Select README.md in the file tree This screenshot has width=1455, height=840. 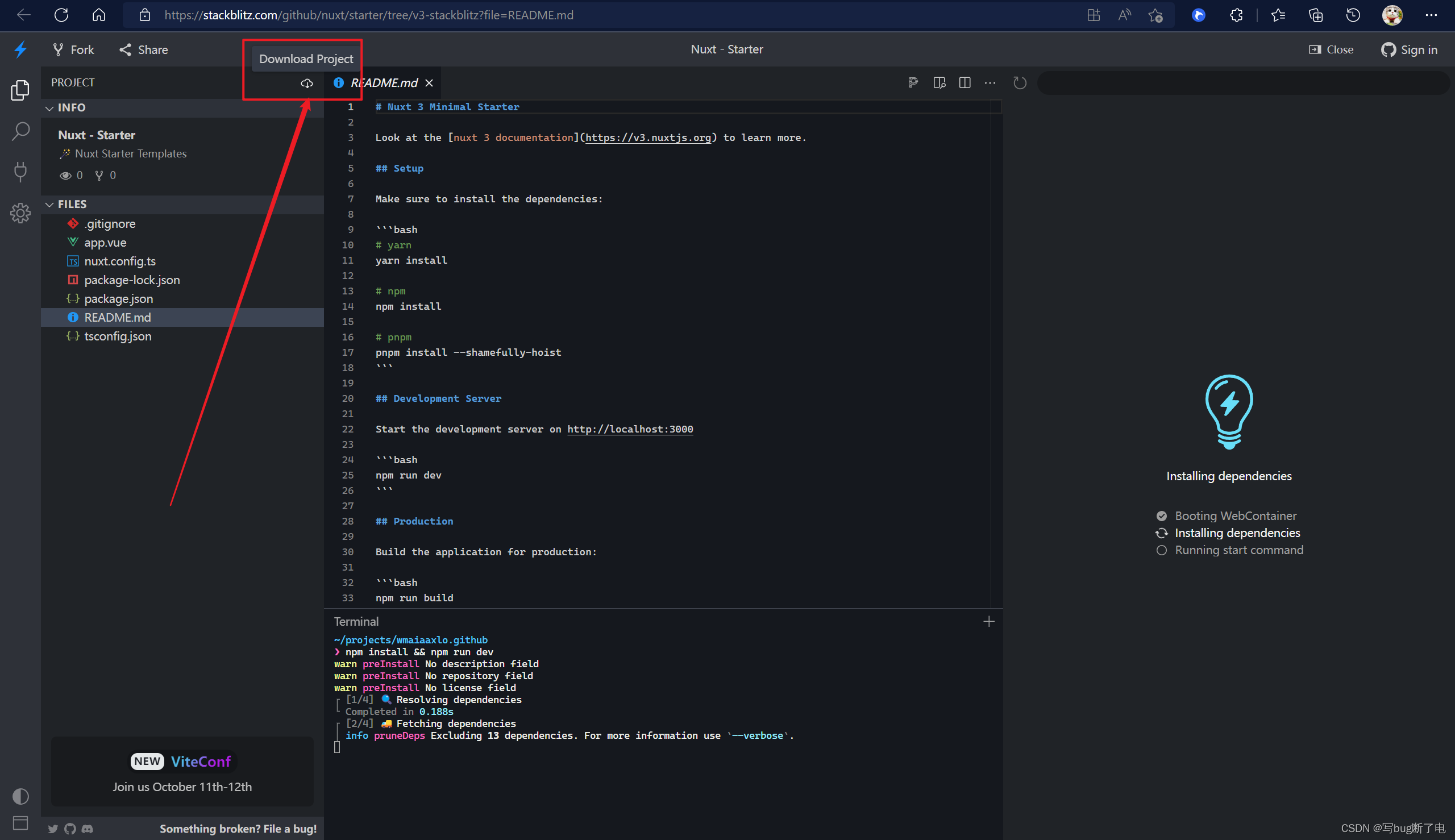tap(182, 317)
